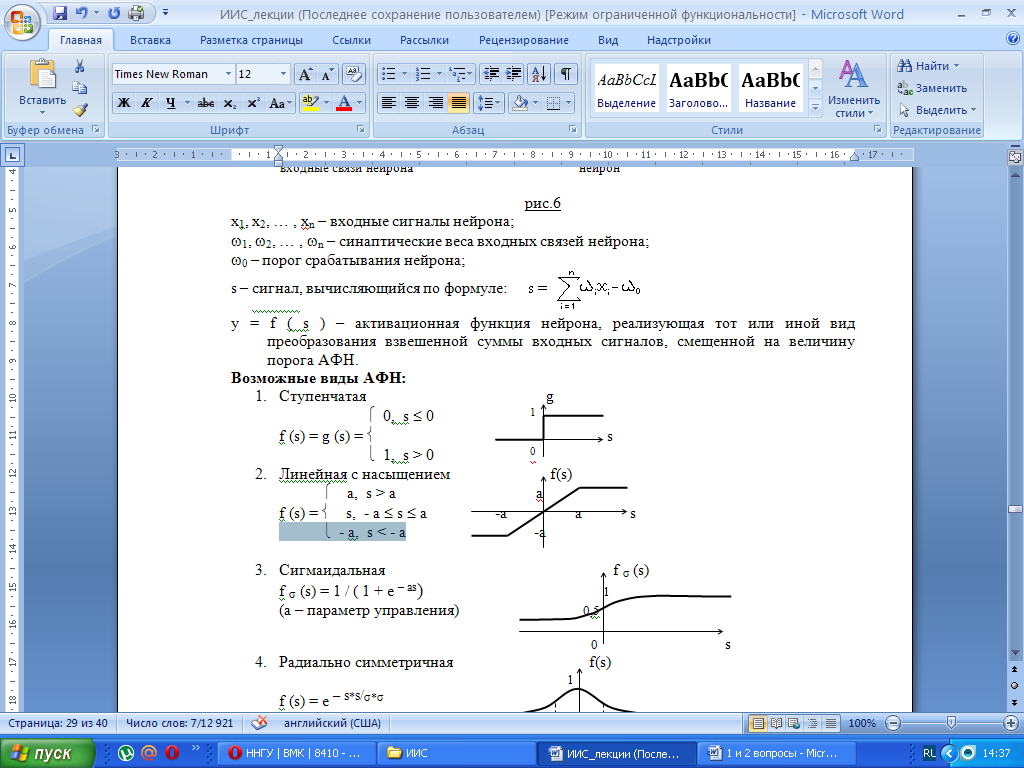Cut selection with the scissors icon

tap(80, 66)
